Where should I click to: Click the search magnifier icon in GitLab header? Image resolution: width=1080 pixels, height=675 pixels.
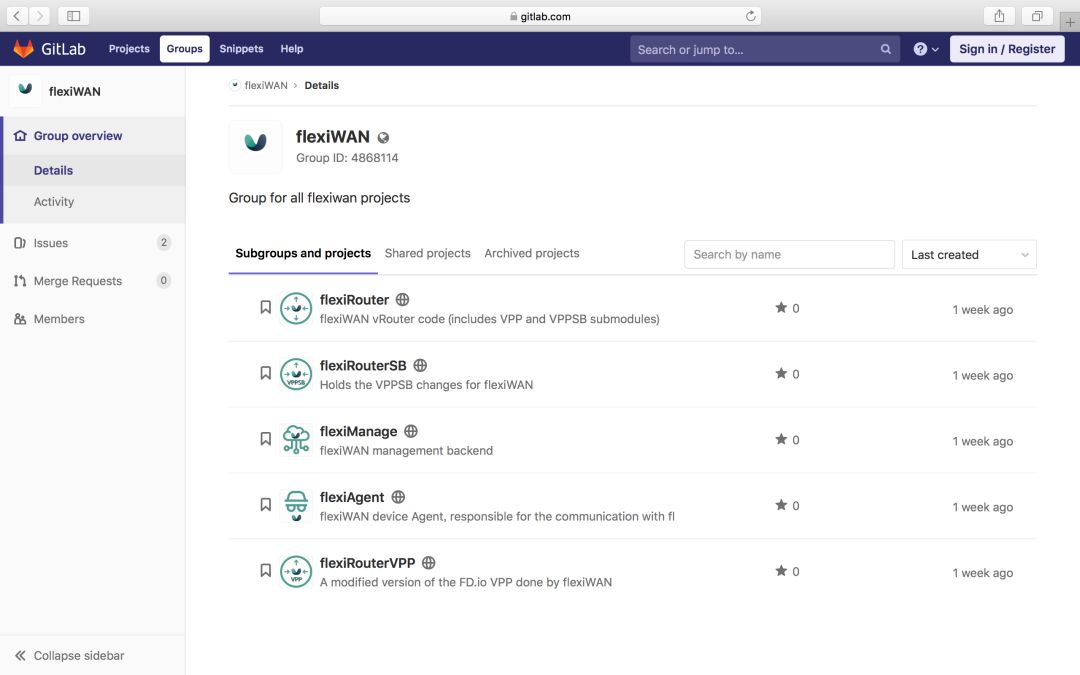pos(886,49)
